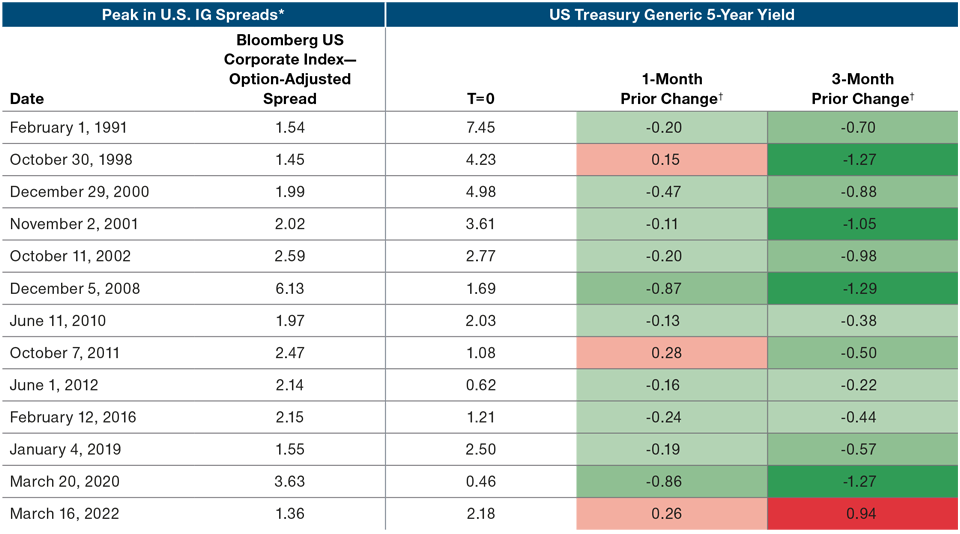The image size is (960, 534).
Task: Select the pink 0.26 cell
Action: [x=671, y=514]
